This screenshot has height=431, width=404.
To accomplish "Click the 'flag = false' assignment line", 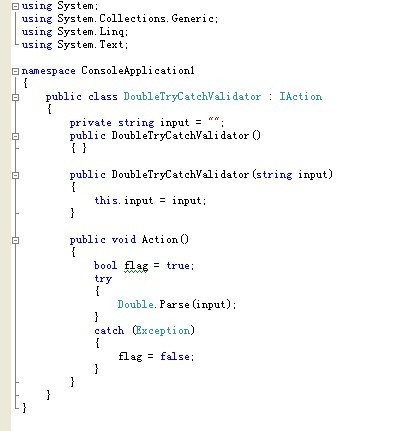I will [x=156, y=356].
